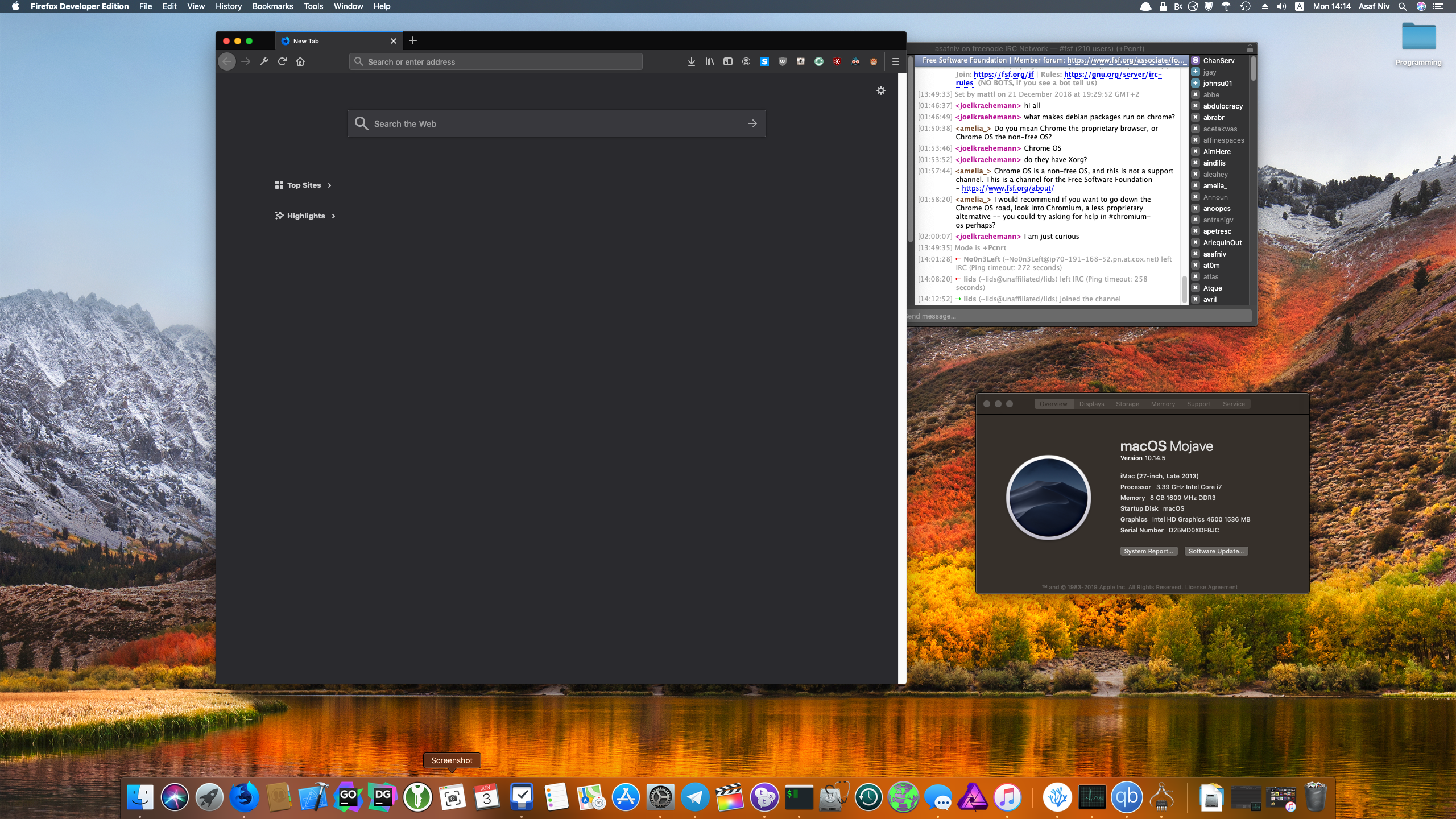The height and width of the screenshot is (819, 1456).
Task: Open the Firefox hamburger menu
Action: point(895,61)
